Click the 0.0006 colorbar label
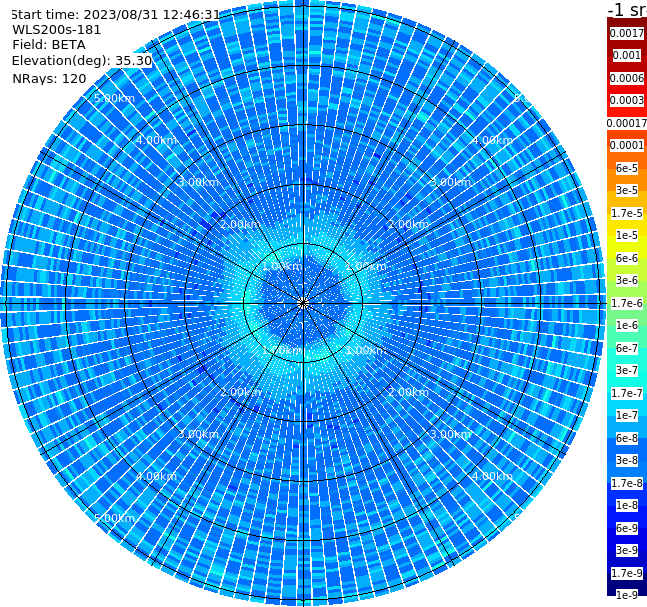The height and width of the screenshot is (607, 647). click(x=627, y=78)
